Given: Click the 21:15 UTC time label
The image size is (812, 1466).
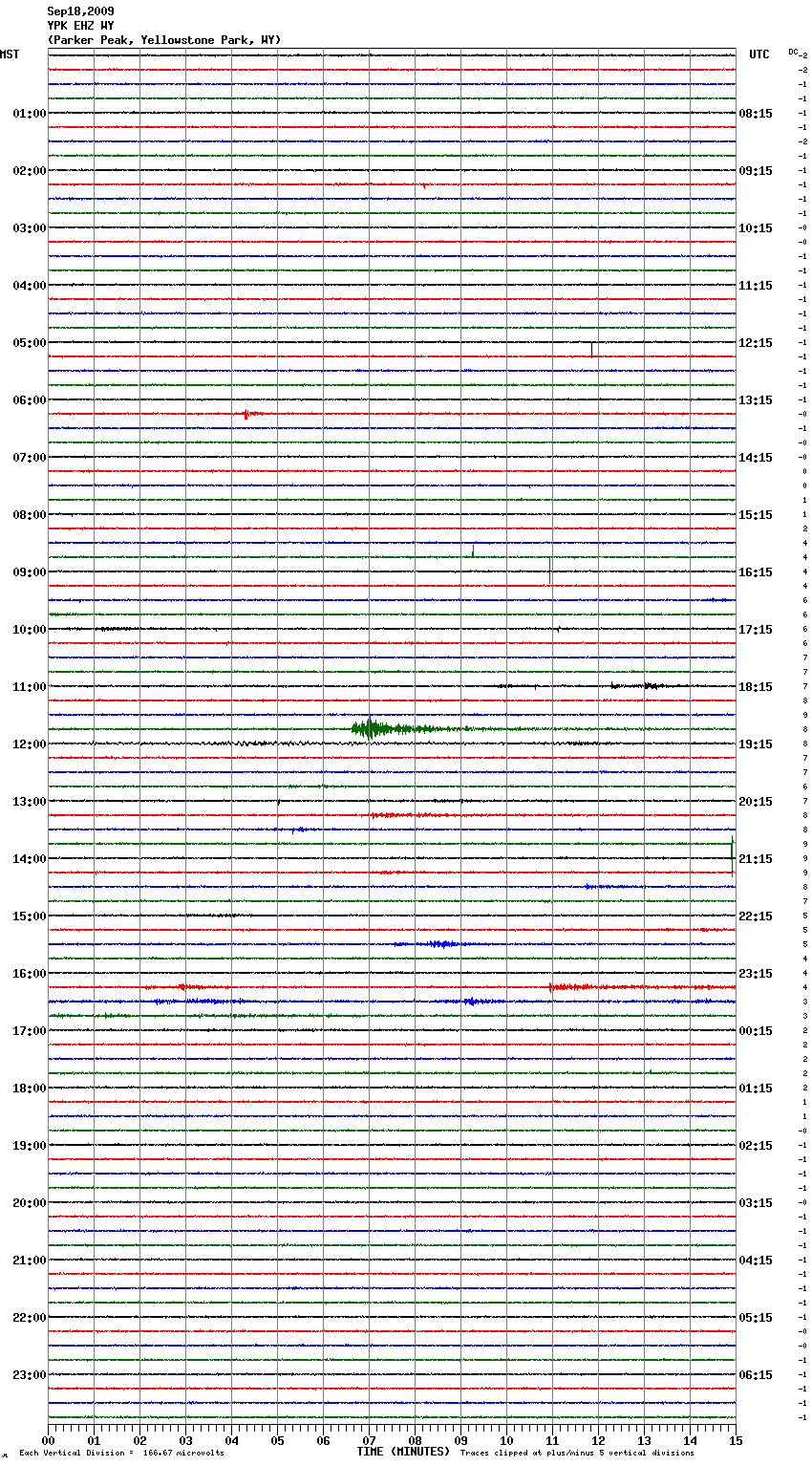Looking at the screenshot, I should [x=756, y=859].
